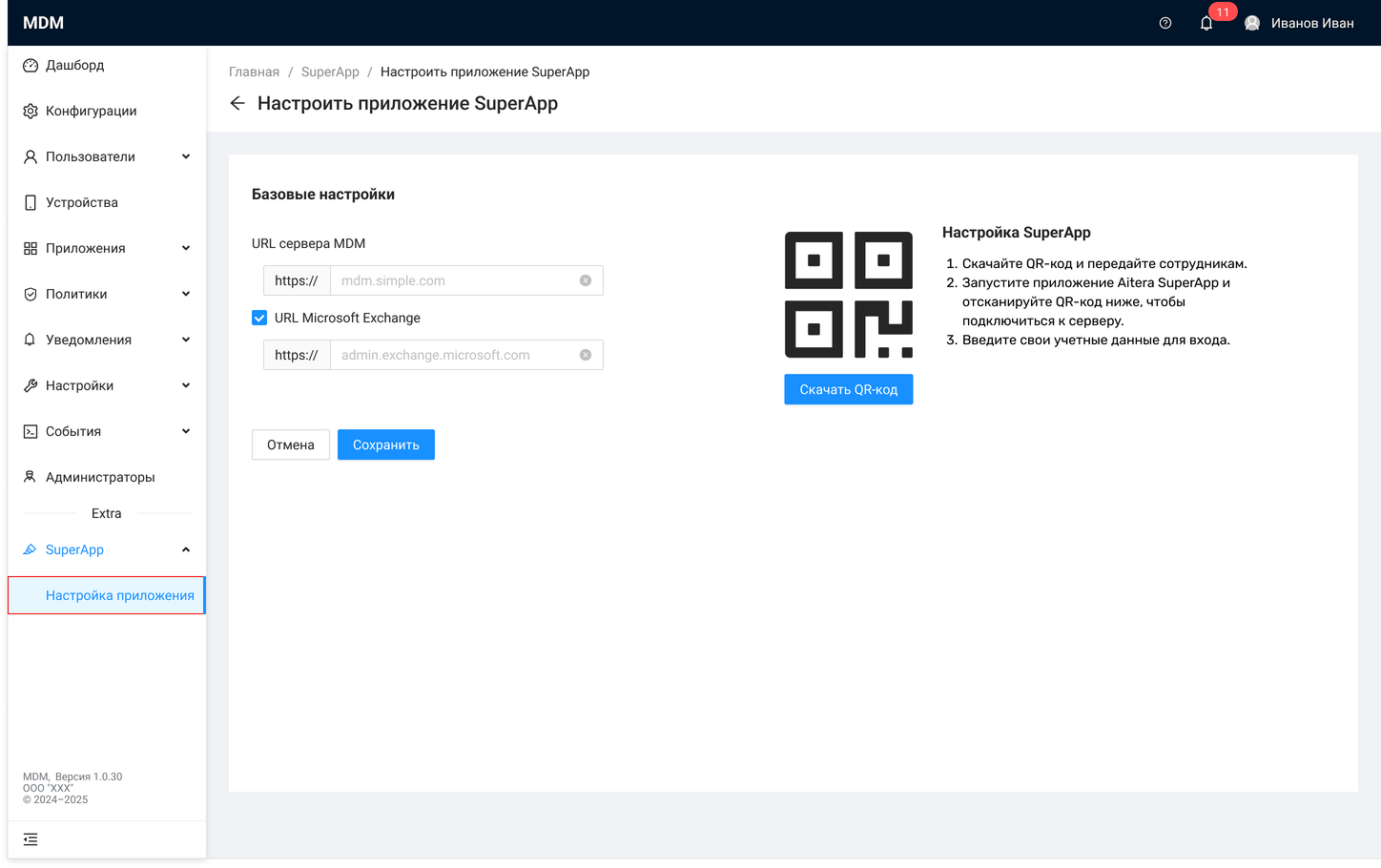Select Настройка приложения submenu item

tap(119, 595)
